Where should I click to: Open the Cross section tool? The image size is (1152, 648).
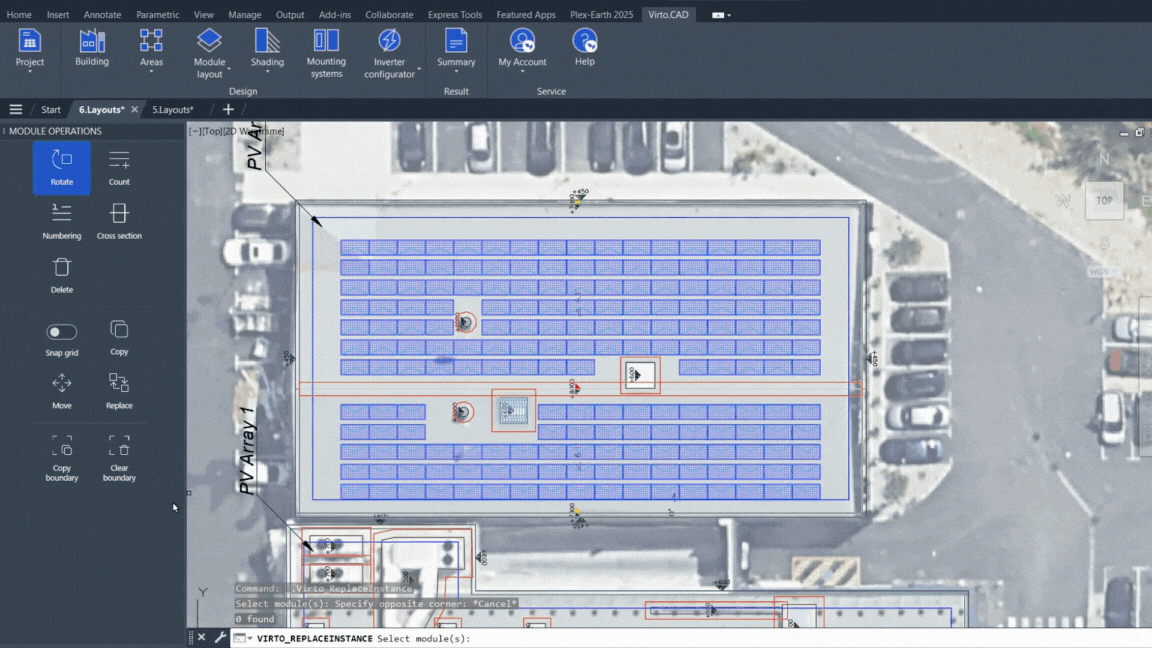click(119, 222)
